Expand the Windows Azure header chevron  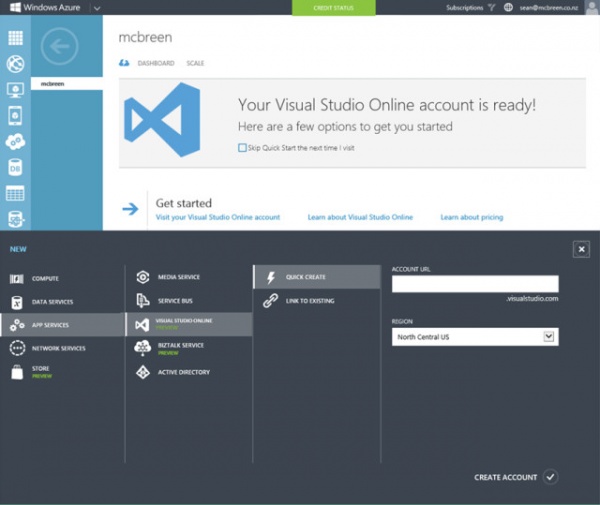[97, 8]
